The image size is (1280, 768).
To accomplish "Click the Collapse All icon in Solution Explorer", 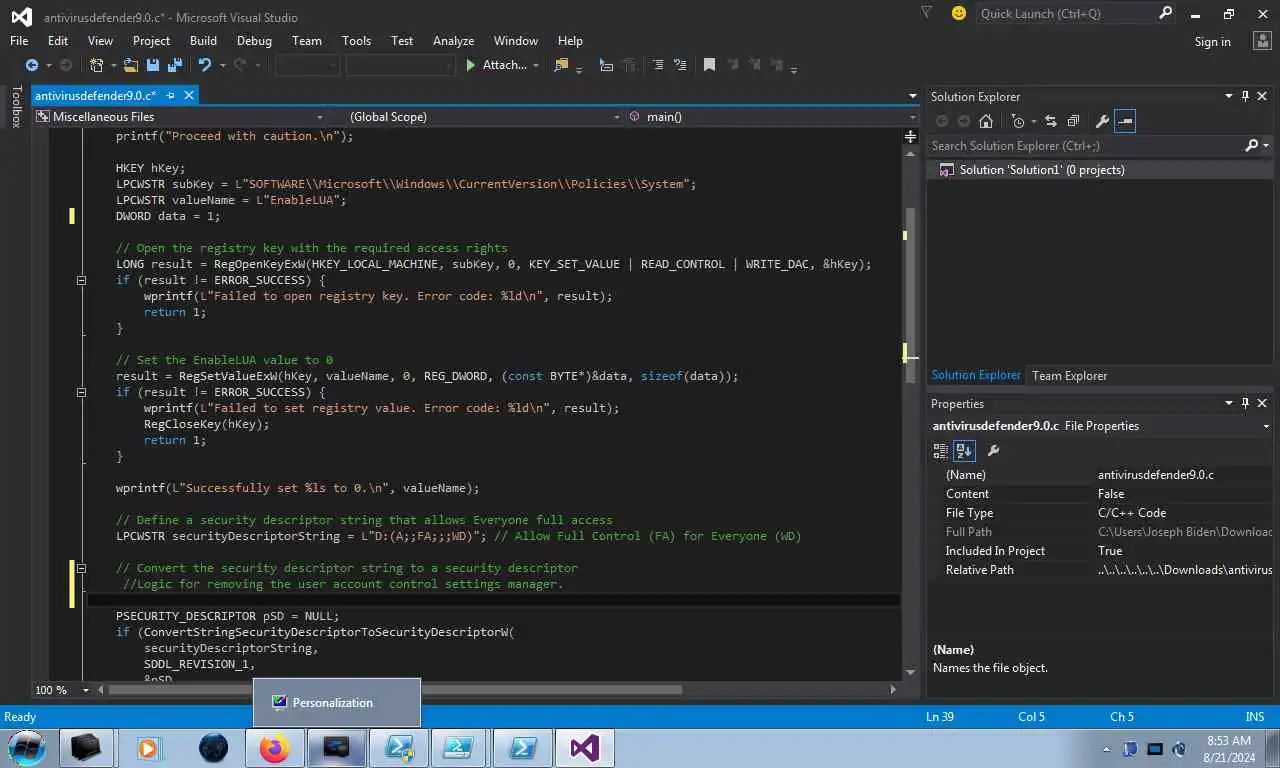I will [x=1073, y=121].
